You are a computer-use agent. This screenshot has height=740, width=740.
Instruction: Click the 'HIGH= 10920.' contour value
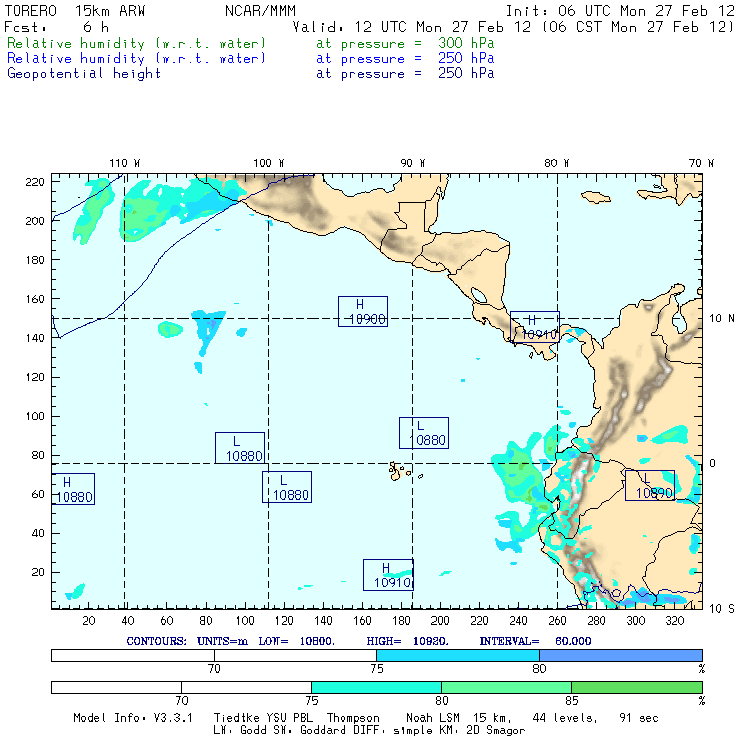click(407, 641)
